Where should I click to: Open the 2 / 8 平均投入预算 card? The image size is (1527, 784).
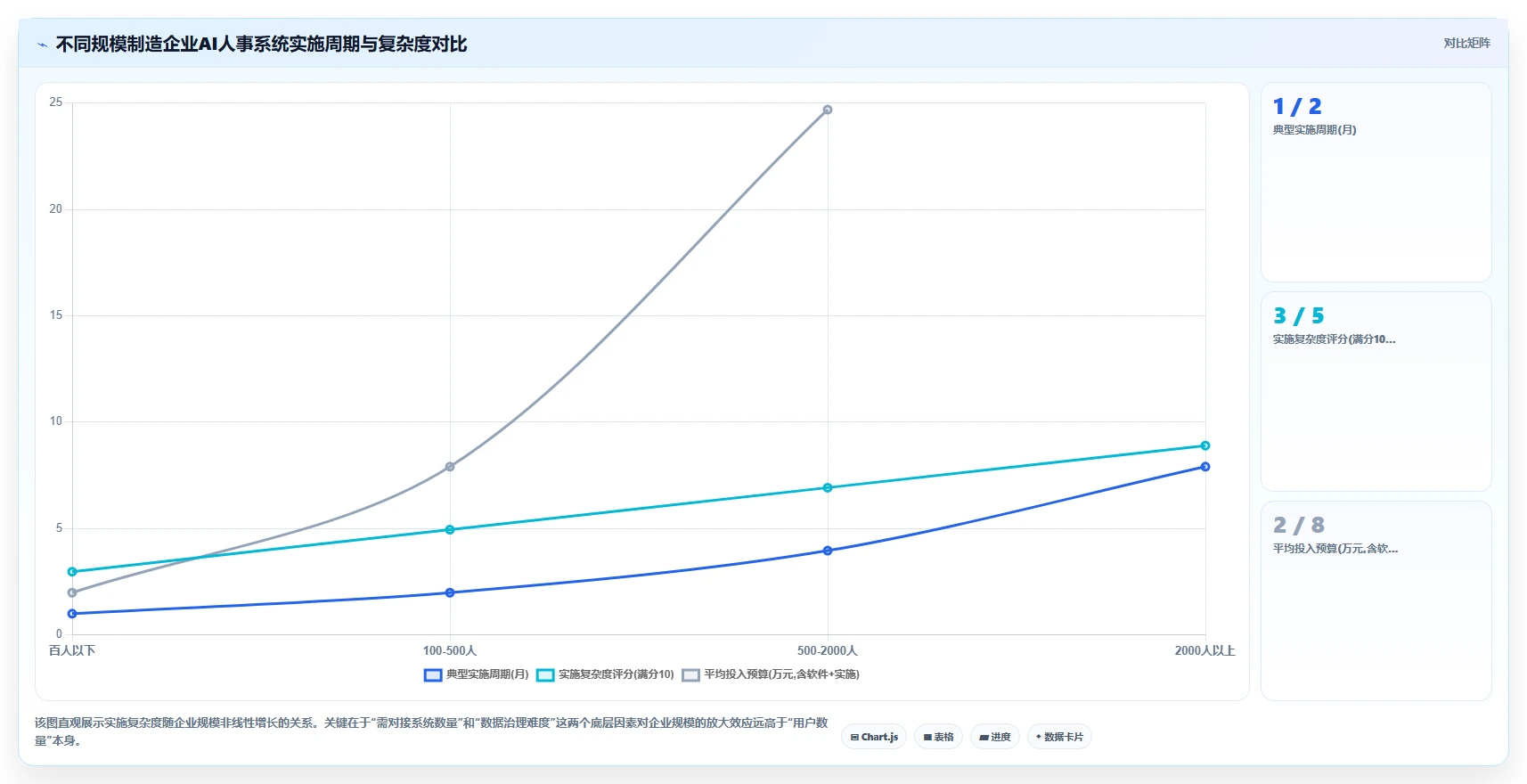click(x=1376, y=601)
